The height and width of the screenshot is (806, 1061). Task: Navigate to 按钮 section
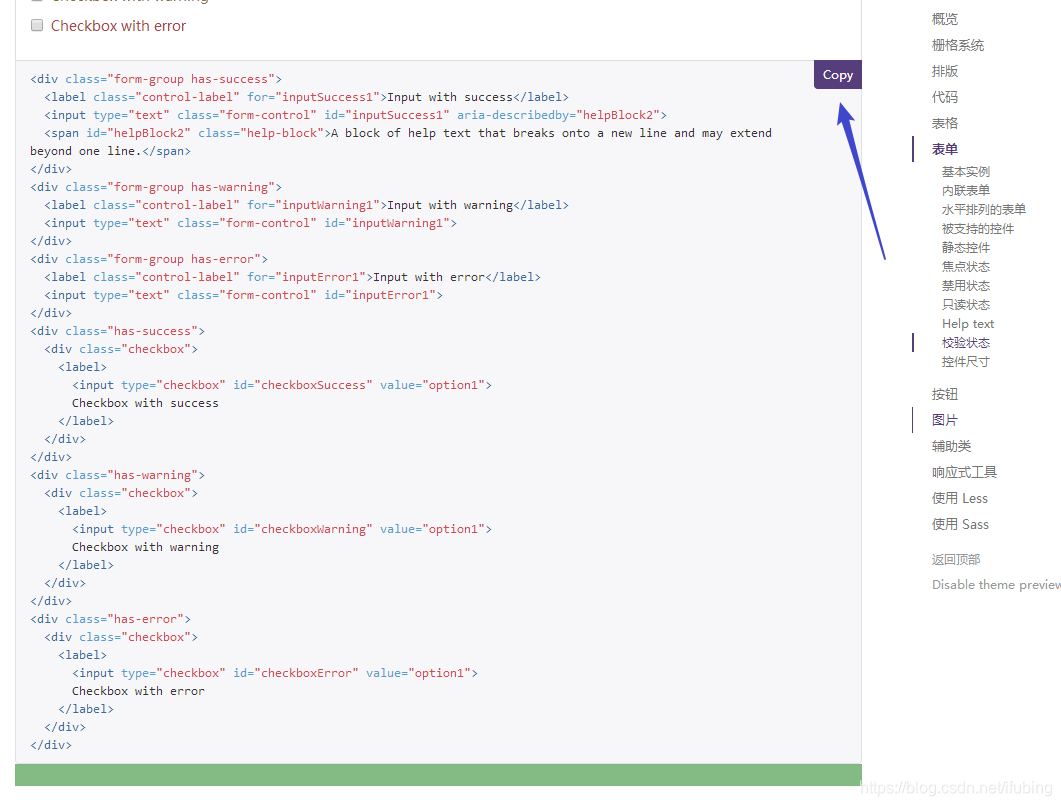pyautogui.click(x=945, y=394)
